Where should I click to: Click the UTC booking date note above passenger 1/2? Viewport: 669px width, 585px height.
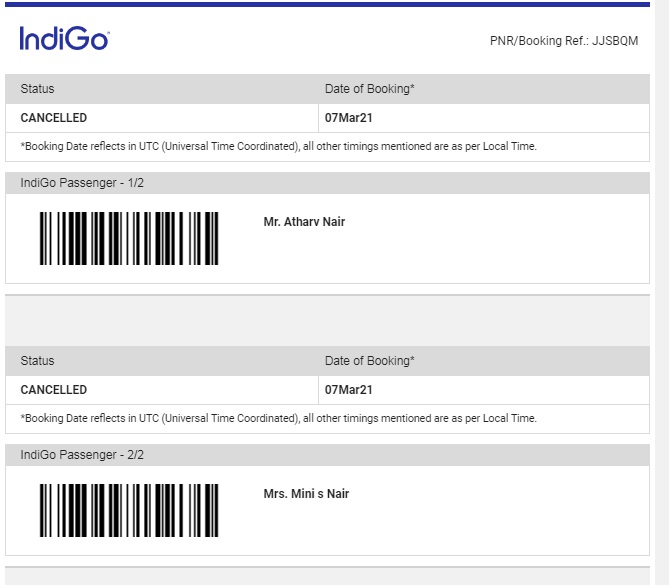coord(279,146)
